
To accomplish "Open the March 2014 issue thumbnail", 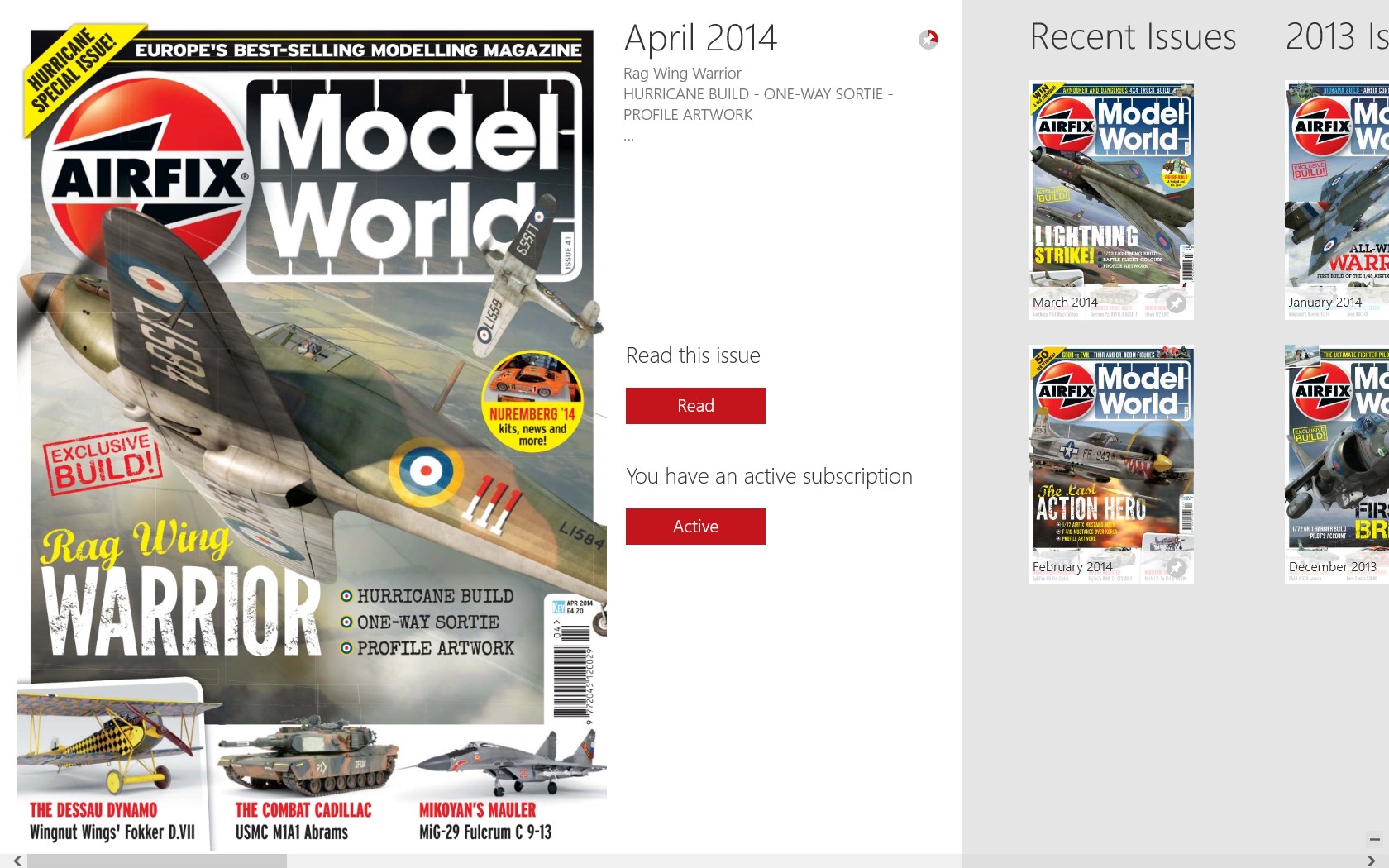I will pos(1111,200).
